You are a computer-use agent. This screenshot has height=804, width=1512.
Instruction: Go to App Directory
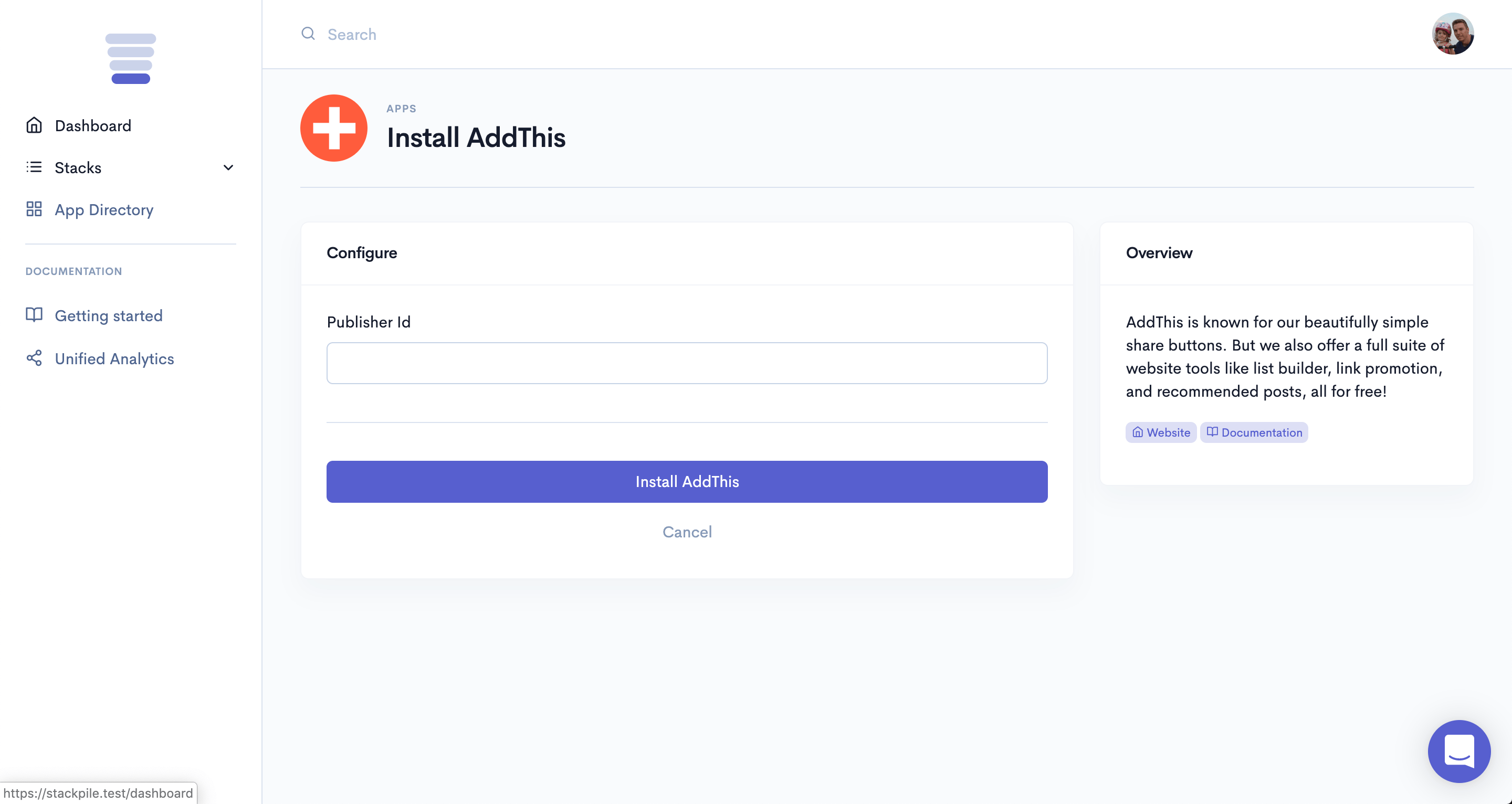coord(104,209)
